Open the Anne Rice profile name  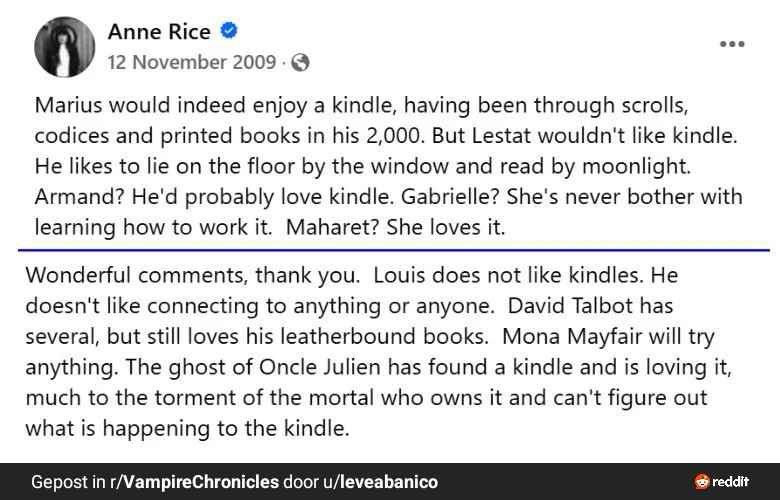coord(159,32)
